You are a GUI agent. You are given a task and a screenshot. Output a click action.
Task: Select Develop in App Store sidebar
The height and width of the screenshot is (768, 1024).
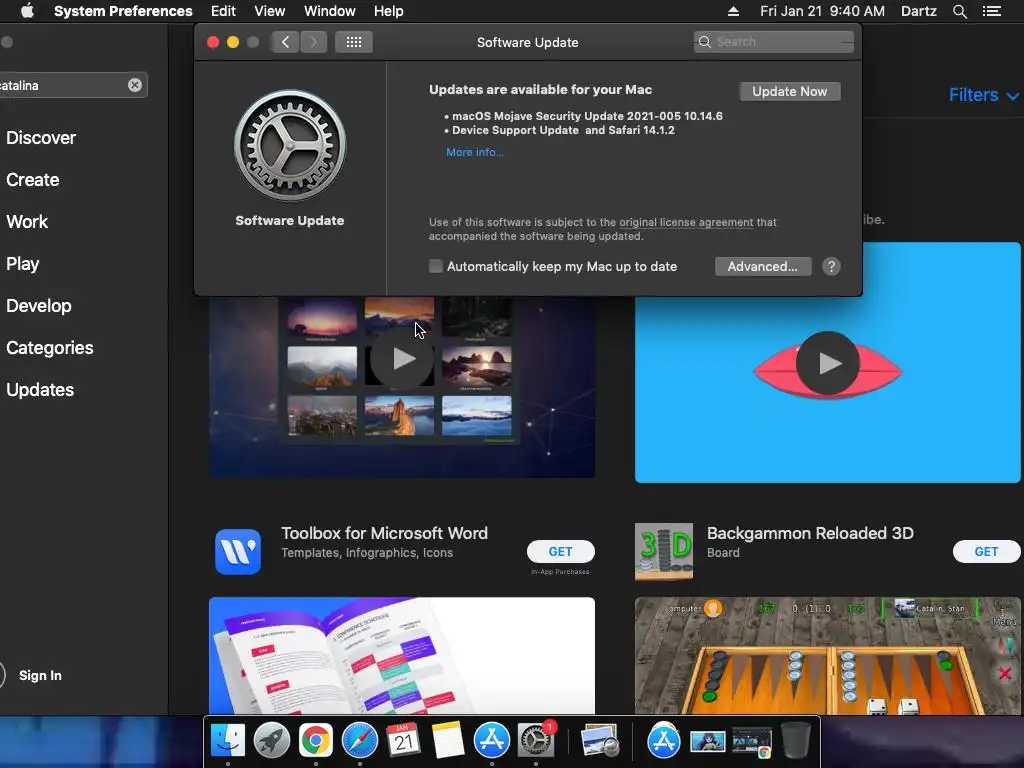39,306
